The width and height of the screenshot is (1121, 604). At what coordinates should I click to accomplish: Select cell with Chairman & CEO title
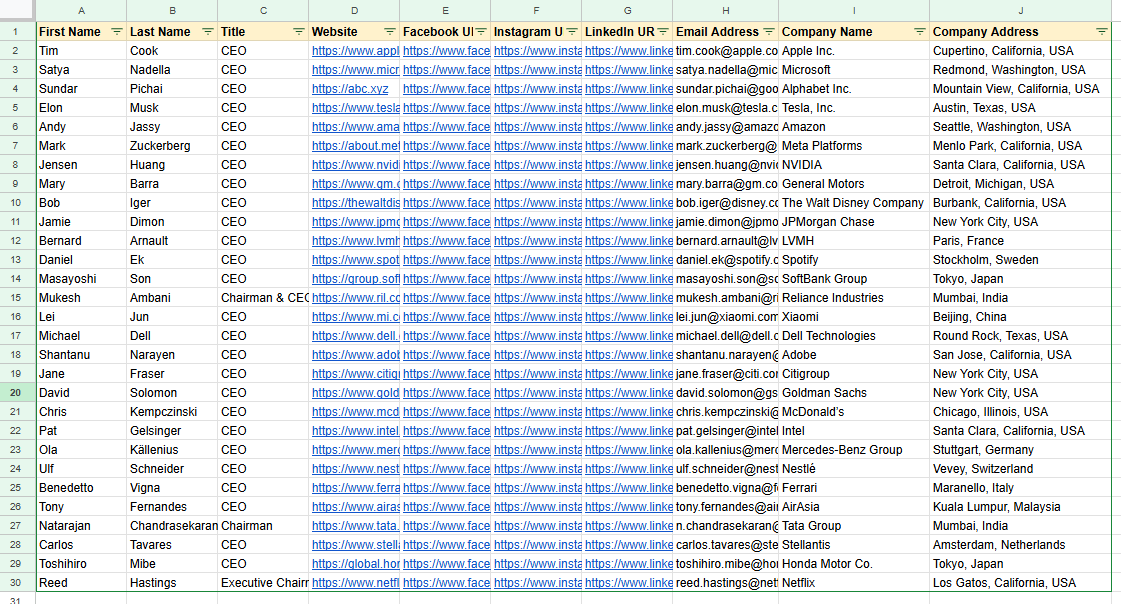pos(263,297)
